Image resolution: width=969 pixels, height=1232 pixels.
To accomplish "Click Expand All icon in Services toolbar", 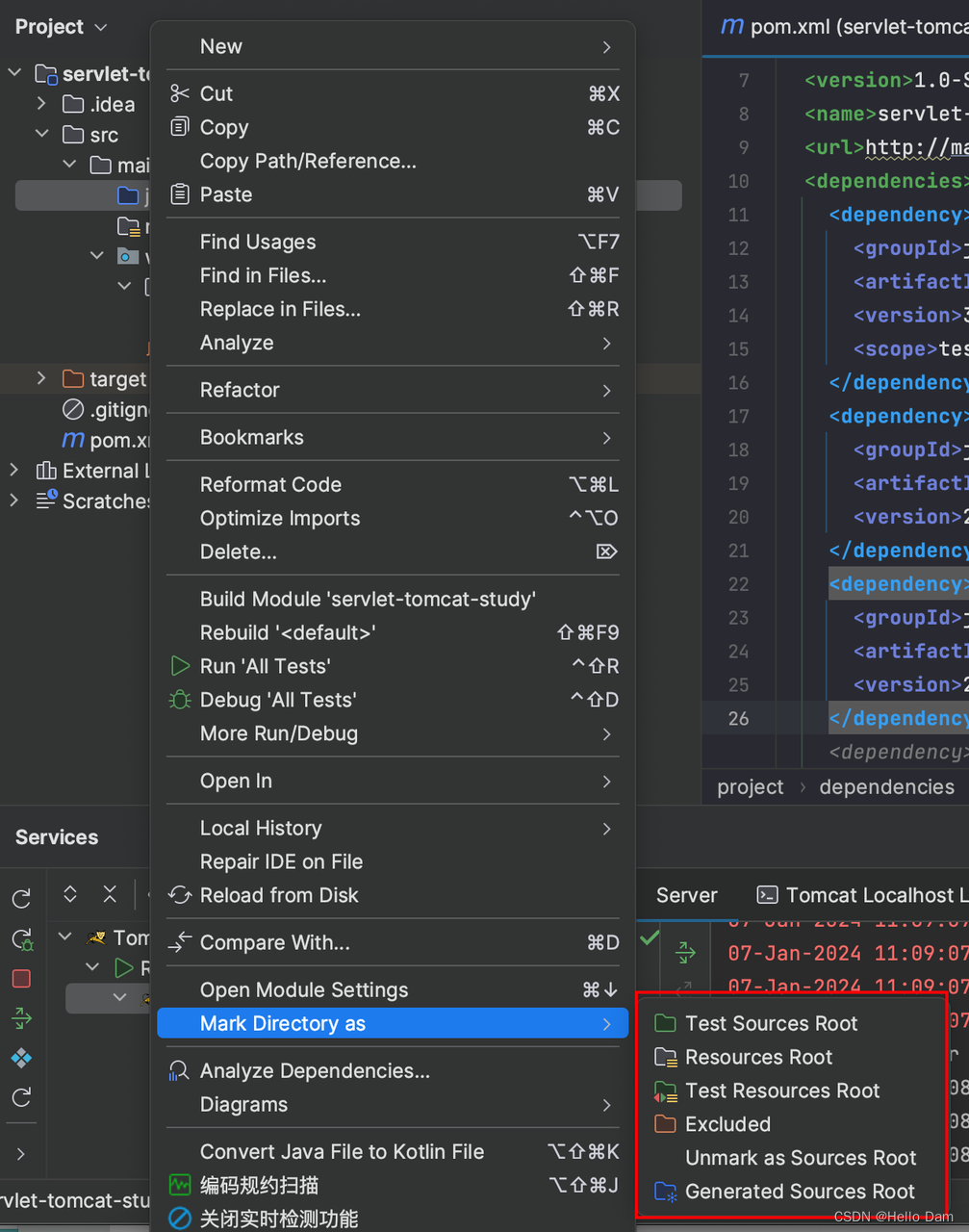I will click(x=70, y=894).
